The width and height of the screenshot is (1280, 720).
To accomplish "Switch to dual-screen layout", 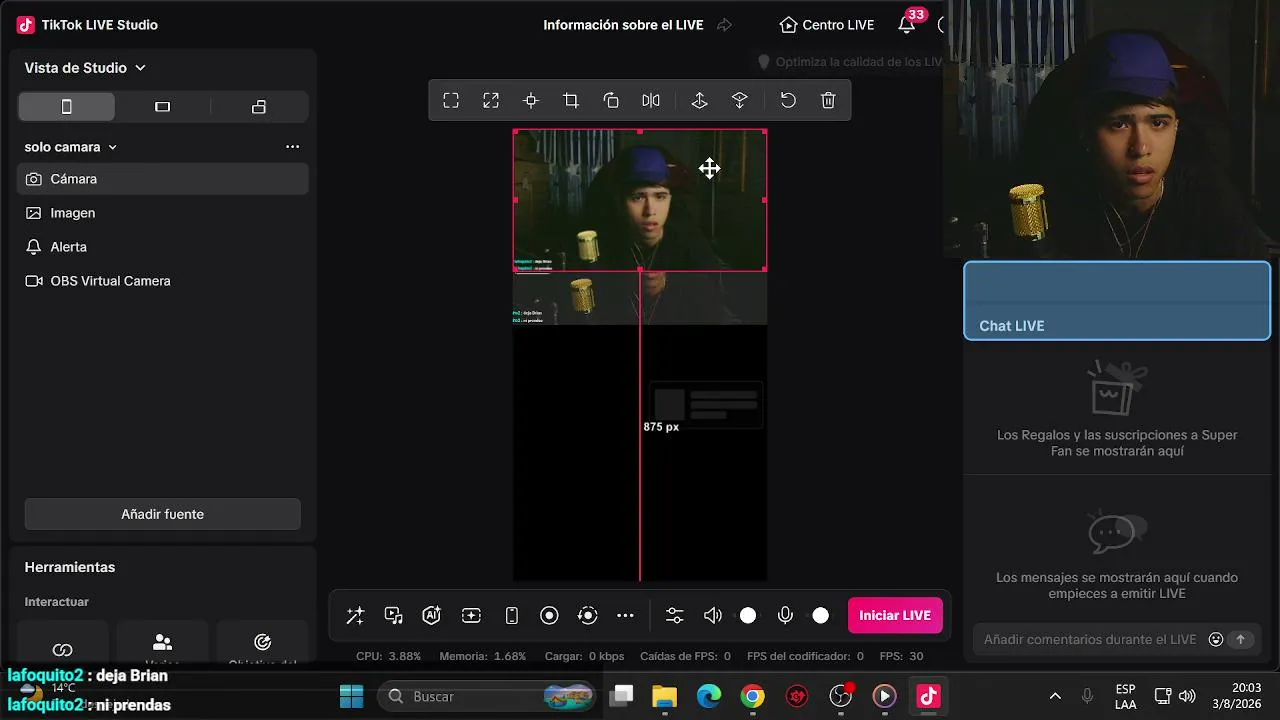I will point(259,107).
